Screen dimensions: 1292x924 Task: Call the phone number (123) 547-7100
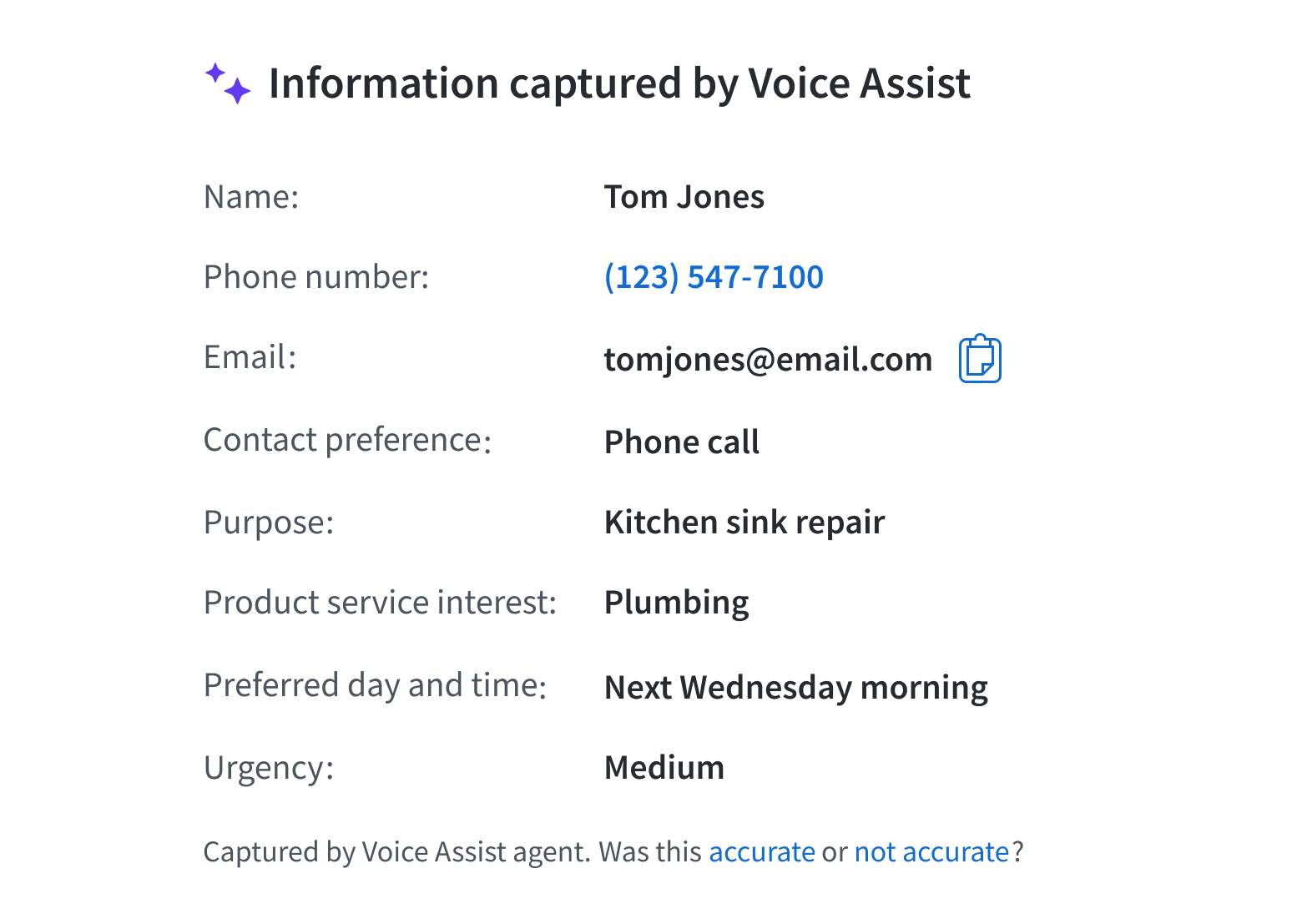pos(714,277)
